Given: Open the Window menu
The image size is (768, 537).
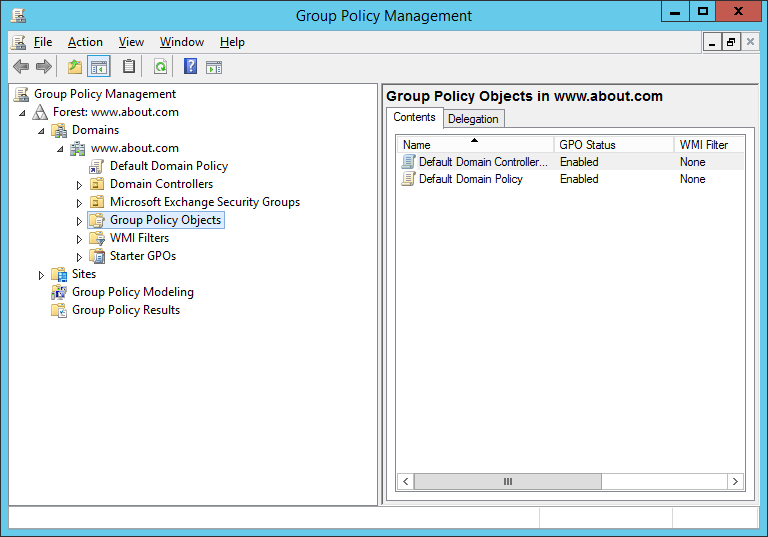Looking at the screenshot, I should 182,43.
